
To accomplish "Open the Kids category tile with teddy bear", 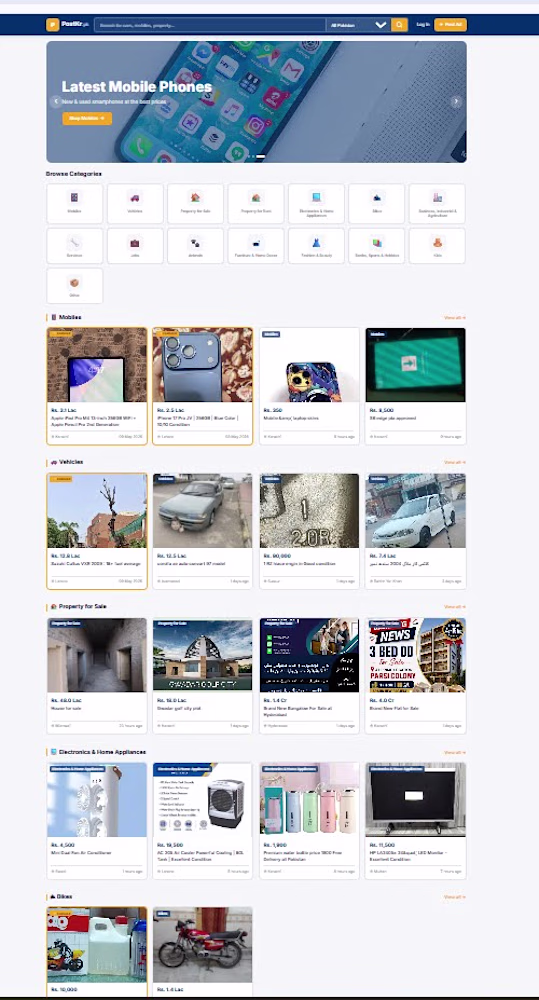I will coord(437,246).
